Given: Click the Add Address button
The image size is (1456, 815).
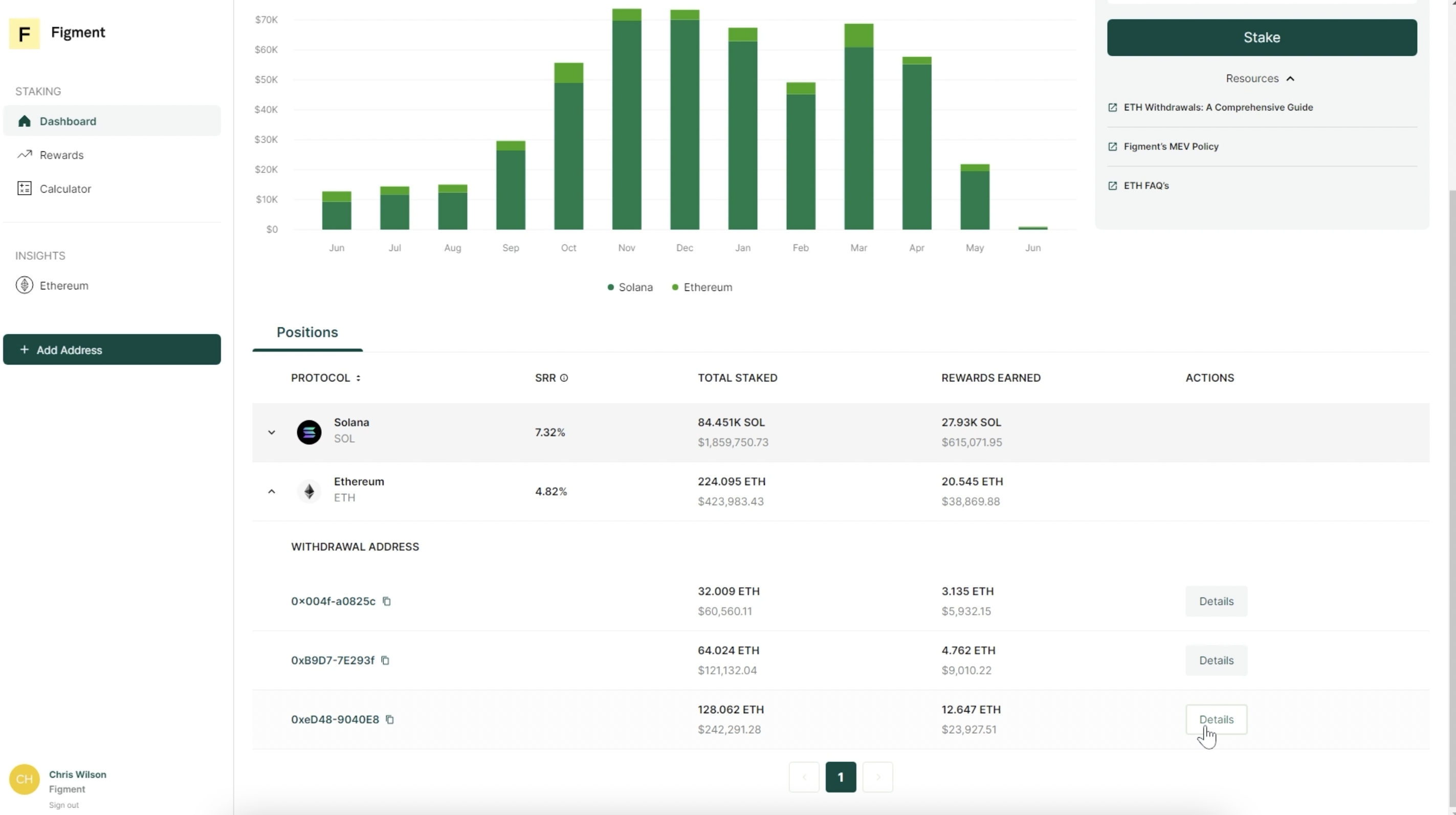Looking at the screenshot, I should point(112,350).
